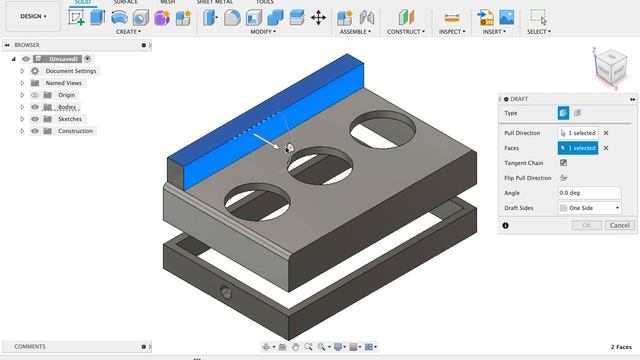Expand the Named Views tree node
640x360 pixels.
pos(22,83)
